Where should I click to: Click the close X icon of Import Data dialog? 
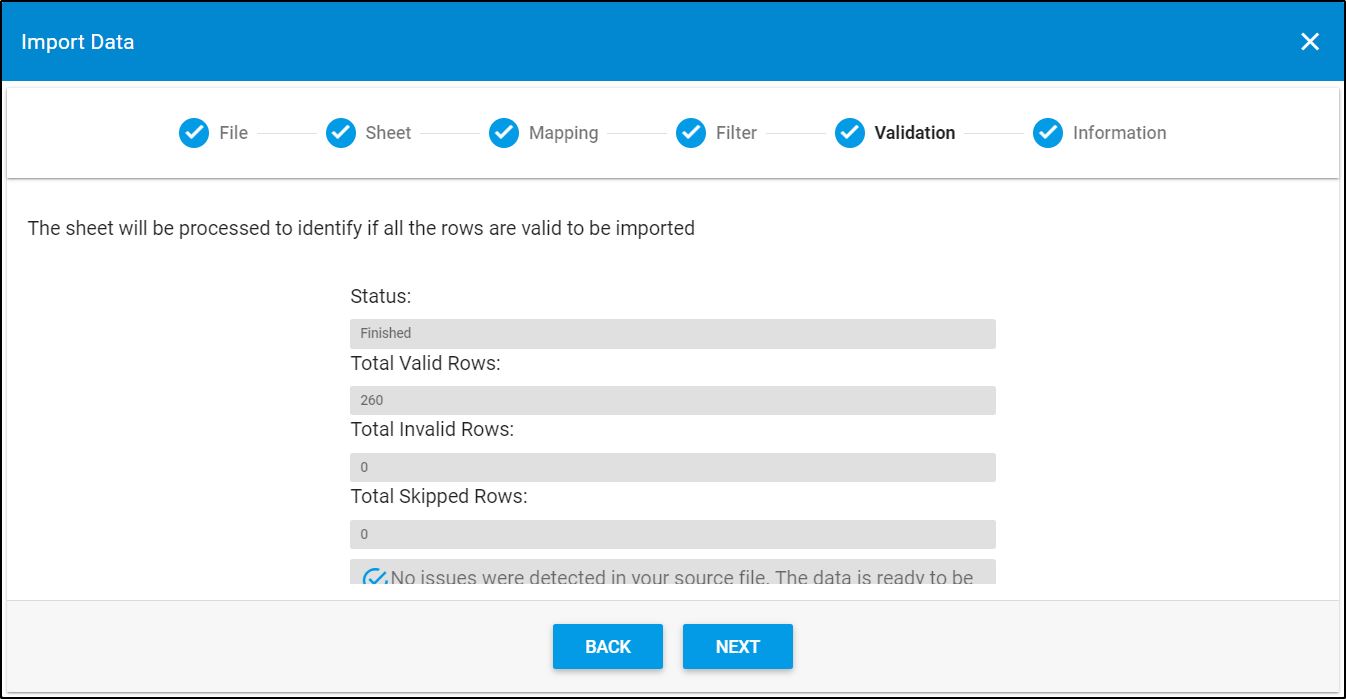(x=1310, y=42)
